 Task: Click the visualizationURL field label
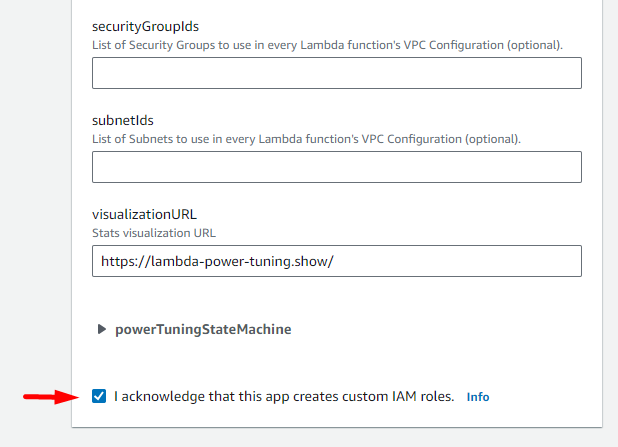(x=144, y=214)
